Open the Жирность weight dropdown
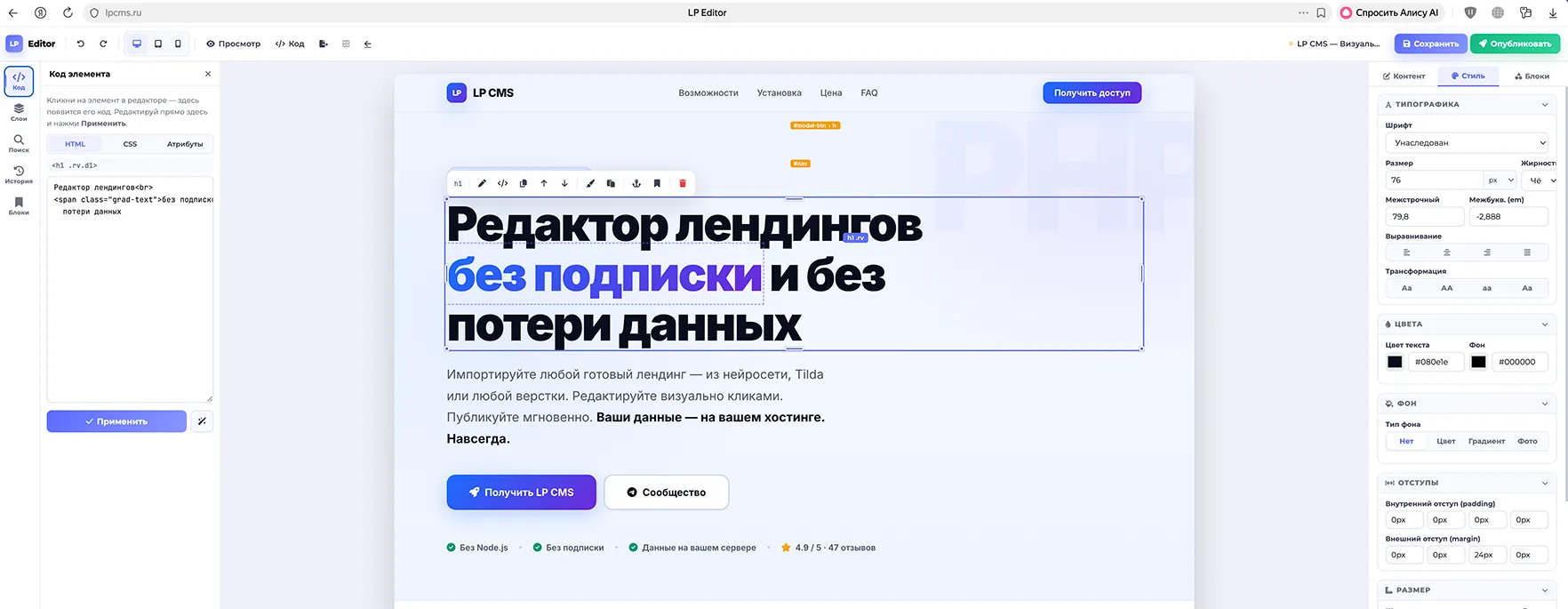This screenshot has height=609, width=1568. click(1541, 180)
